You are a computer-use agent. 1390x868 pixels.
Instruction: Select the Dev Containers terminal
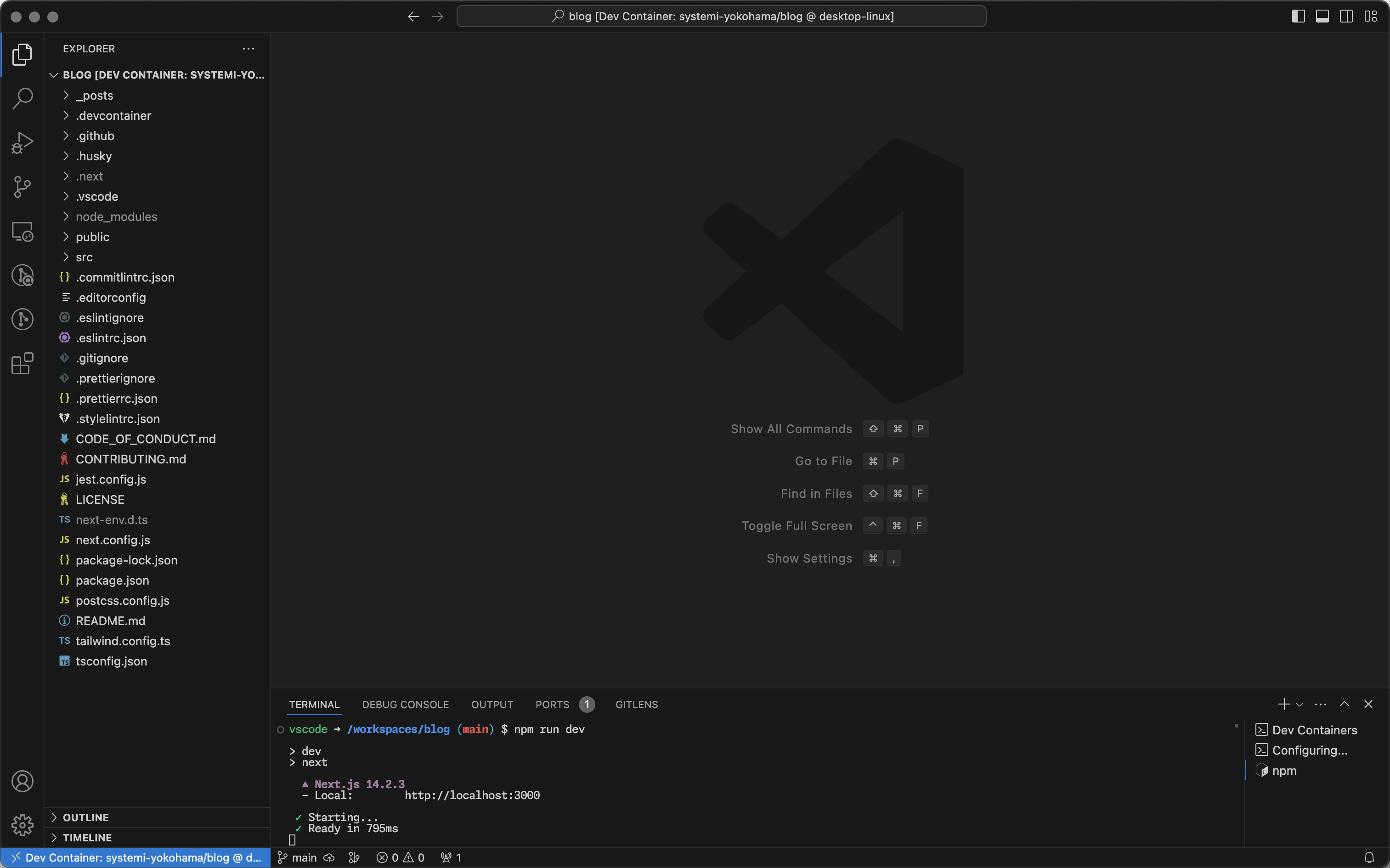point(1315,730)
